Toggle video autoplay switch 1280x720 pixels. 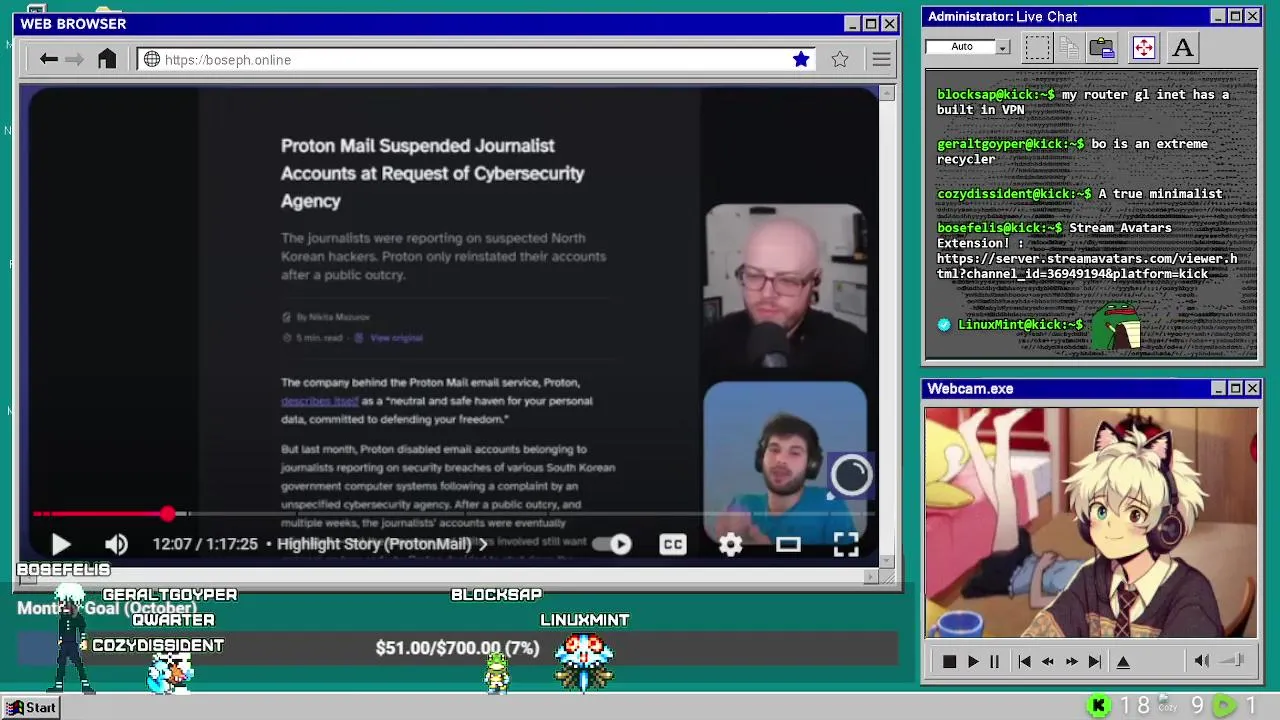pos(611,544)
